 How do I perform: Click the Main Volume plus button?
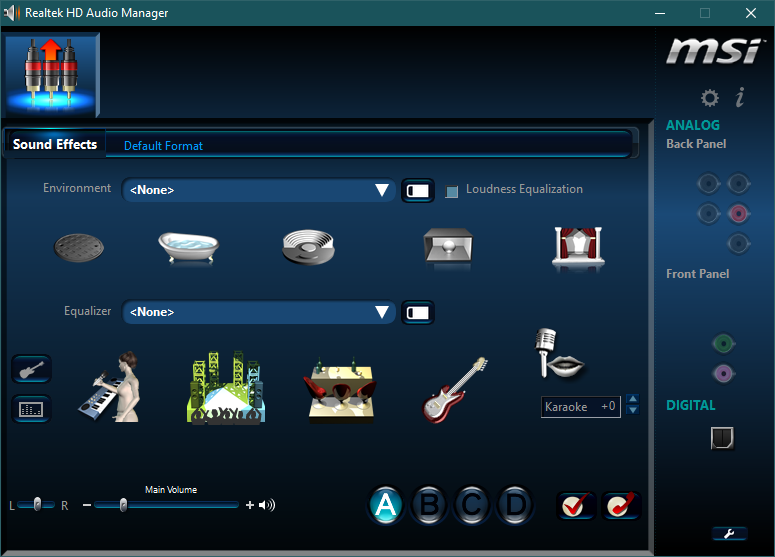(250, 505)
